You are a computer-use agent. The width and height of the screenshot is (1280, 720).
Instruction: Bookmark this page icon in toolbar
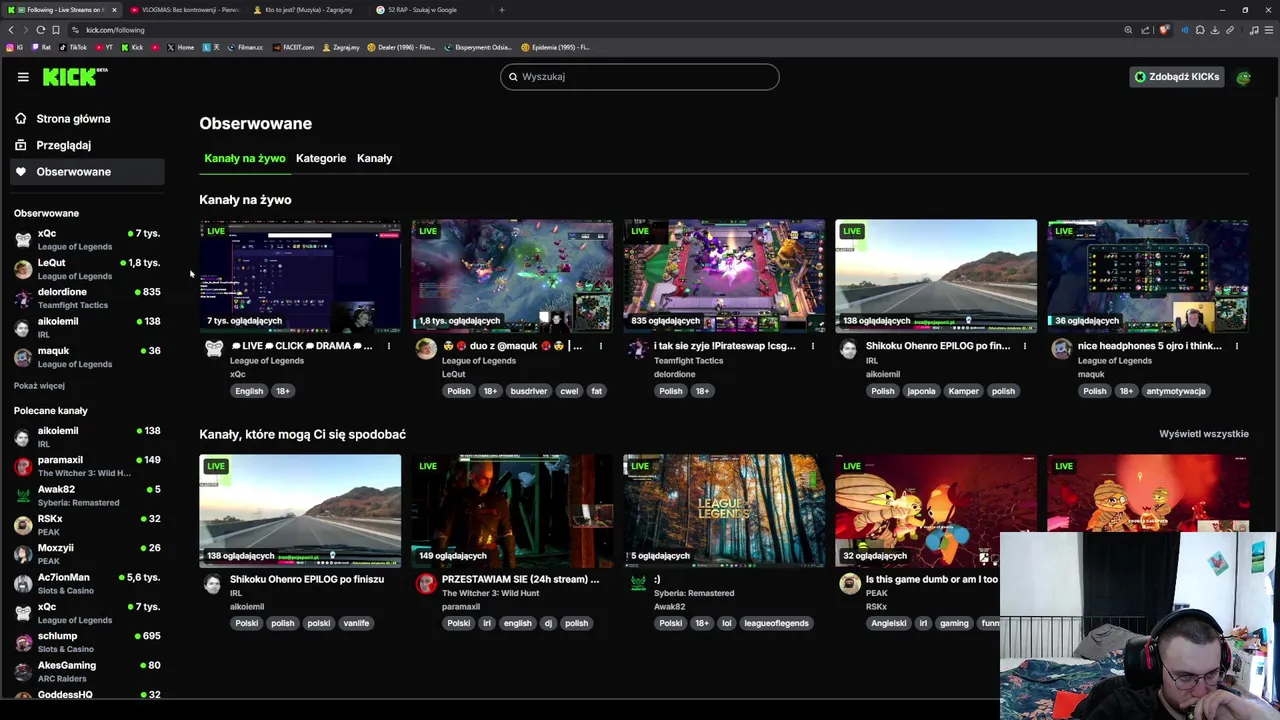coord(55,30)
